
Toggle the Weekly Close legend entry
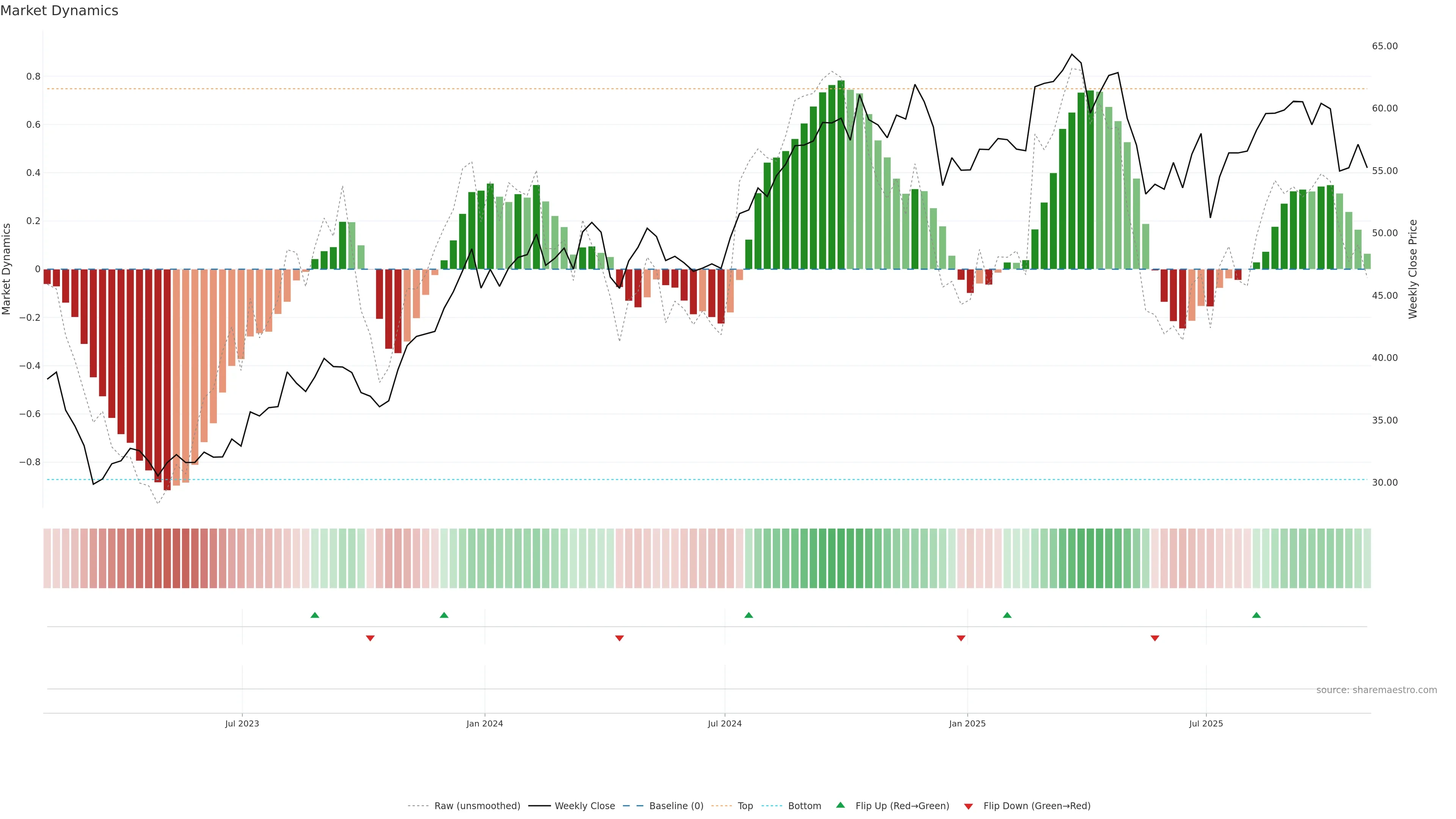[x=584, y=806]
